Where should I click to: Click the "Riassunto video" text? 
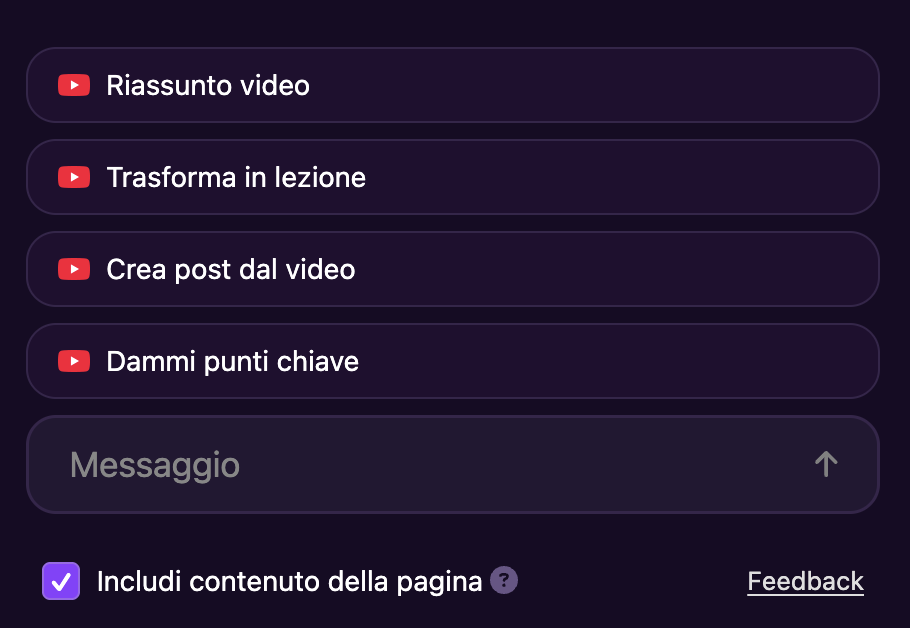tap(208, 86)
